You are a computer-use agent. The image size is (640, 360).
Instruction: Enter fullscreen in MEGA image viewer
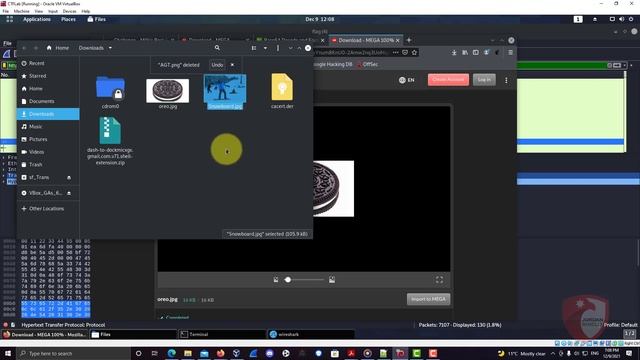coord(439,280)
